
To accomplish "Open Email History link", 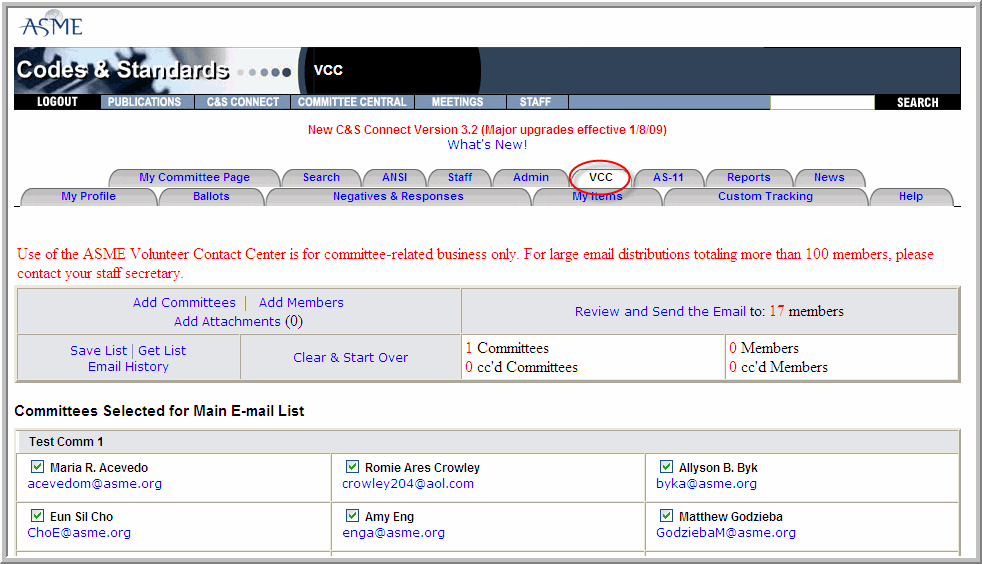I will pyautogui.click(x=128, y=367).
